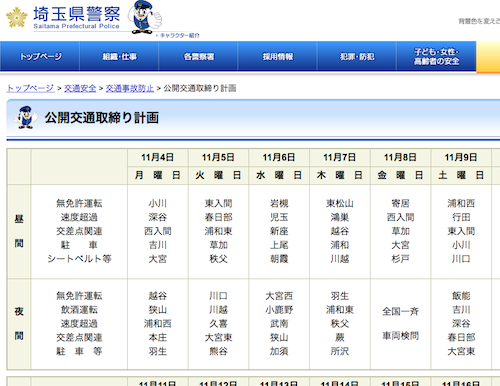Click 全国一斉 in the 11月8日 nighttime cell

pos(400,312)
